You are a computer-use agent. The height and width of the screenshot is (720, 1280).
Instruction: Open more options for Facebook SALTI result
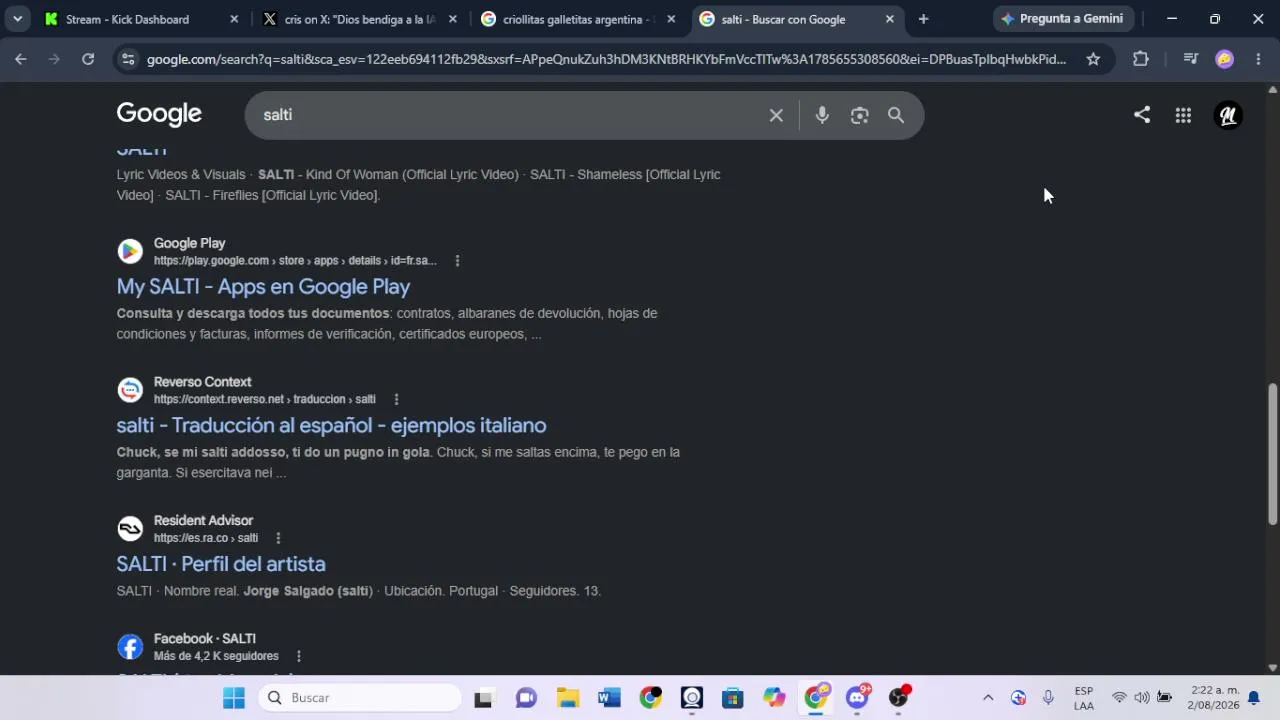click(298, 656)
